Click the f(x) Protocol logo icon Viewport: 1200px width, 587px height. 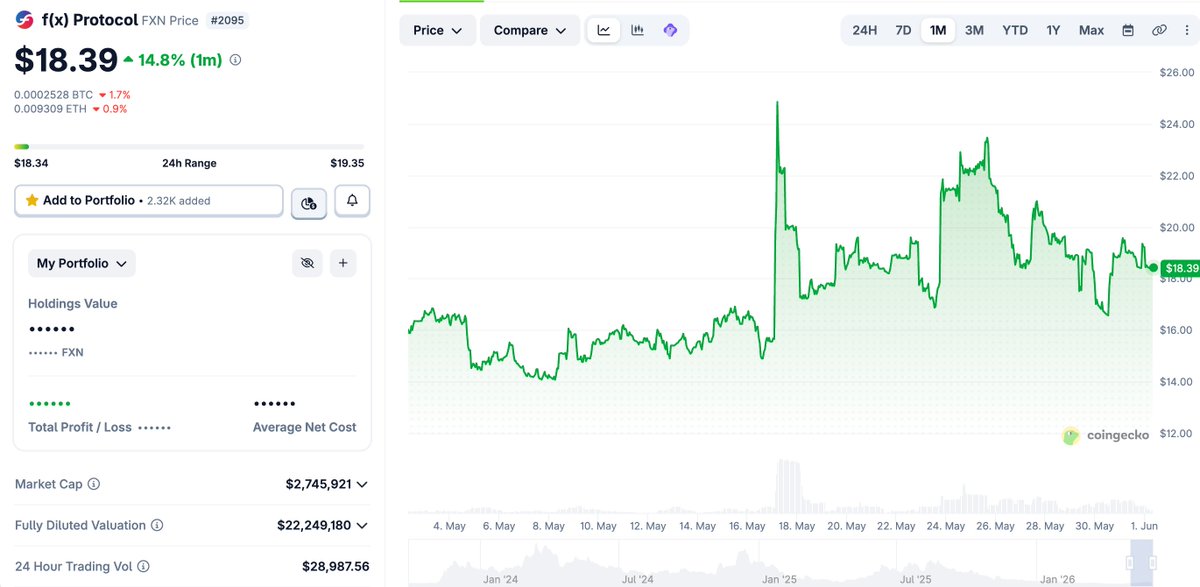(x=24, y=20)
